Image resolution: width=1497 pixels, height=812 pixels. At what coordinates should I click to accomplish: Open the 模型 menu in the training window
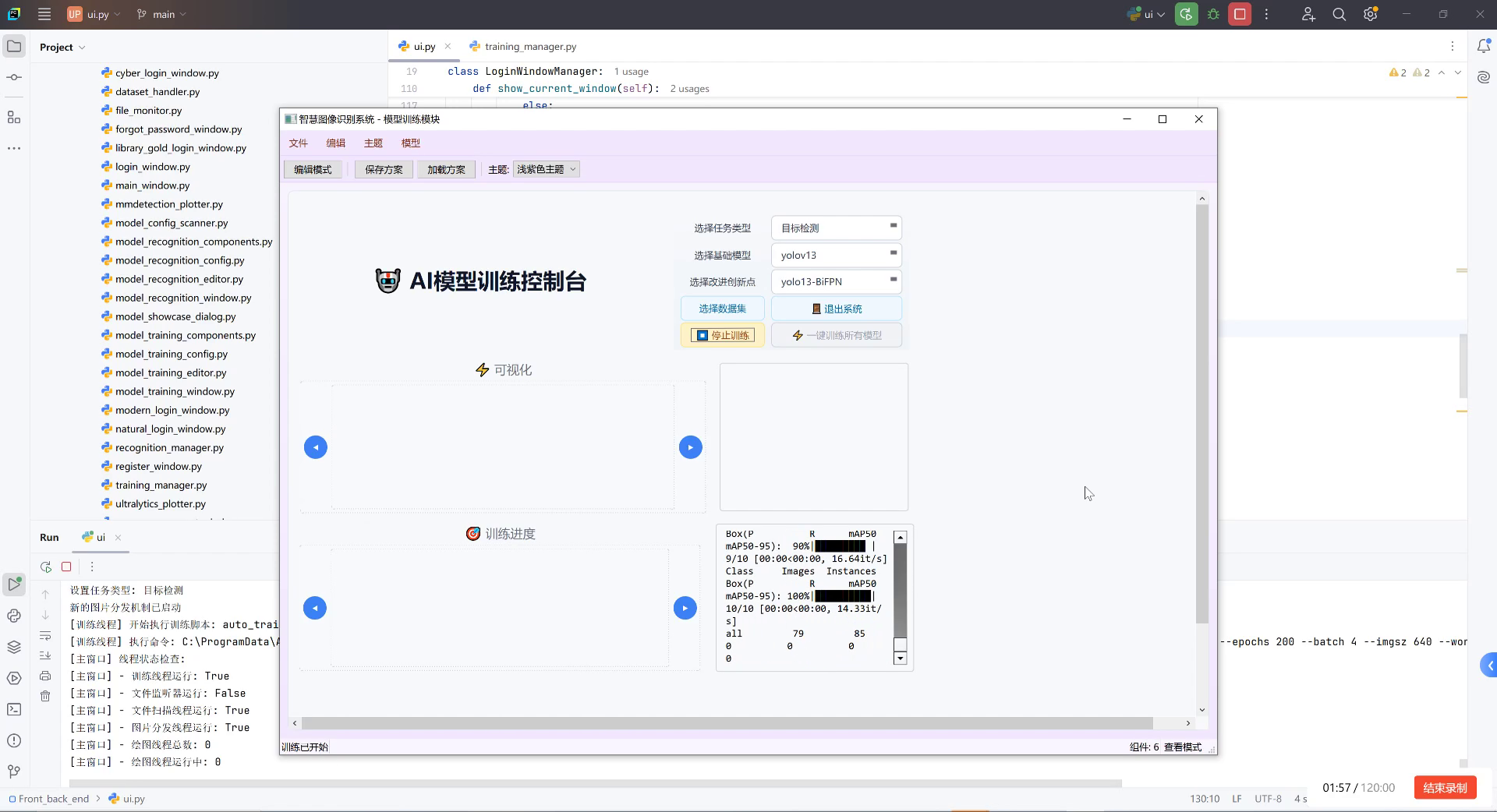coord(411,143)
